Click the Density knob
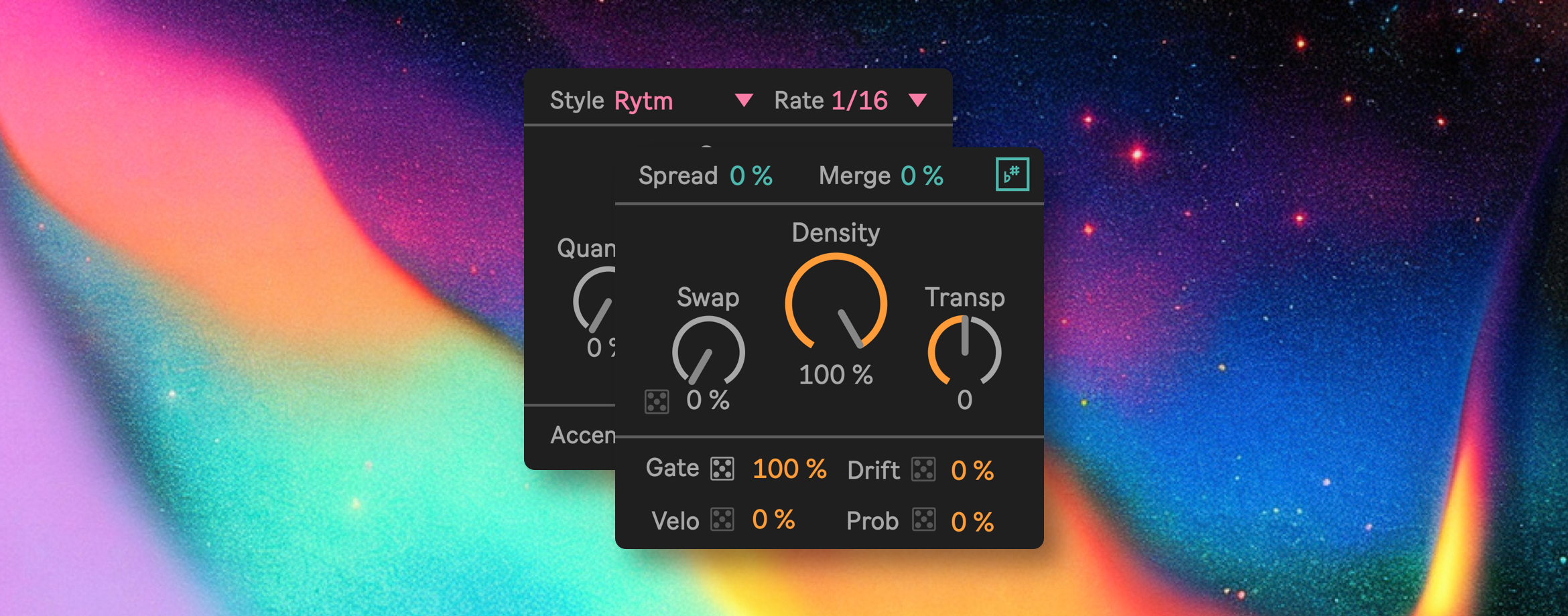 [x=836, y=303]
